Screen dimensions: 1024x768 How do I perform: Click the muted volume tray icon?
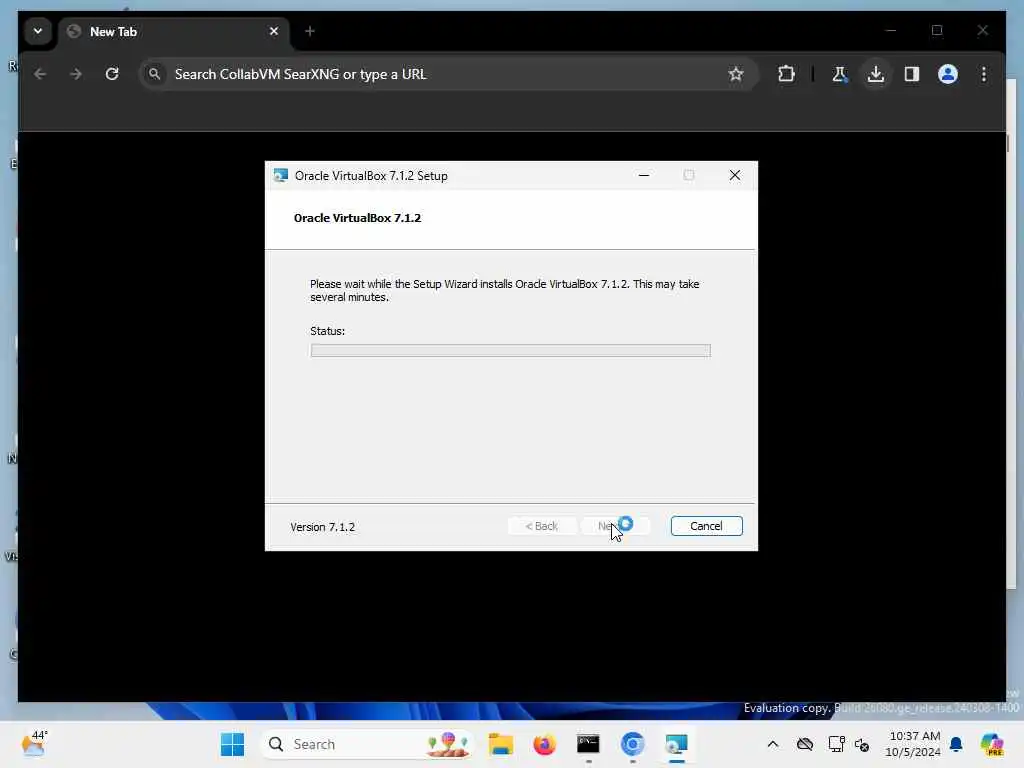click(x=862, y=744)
